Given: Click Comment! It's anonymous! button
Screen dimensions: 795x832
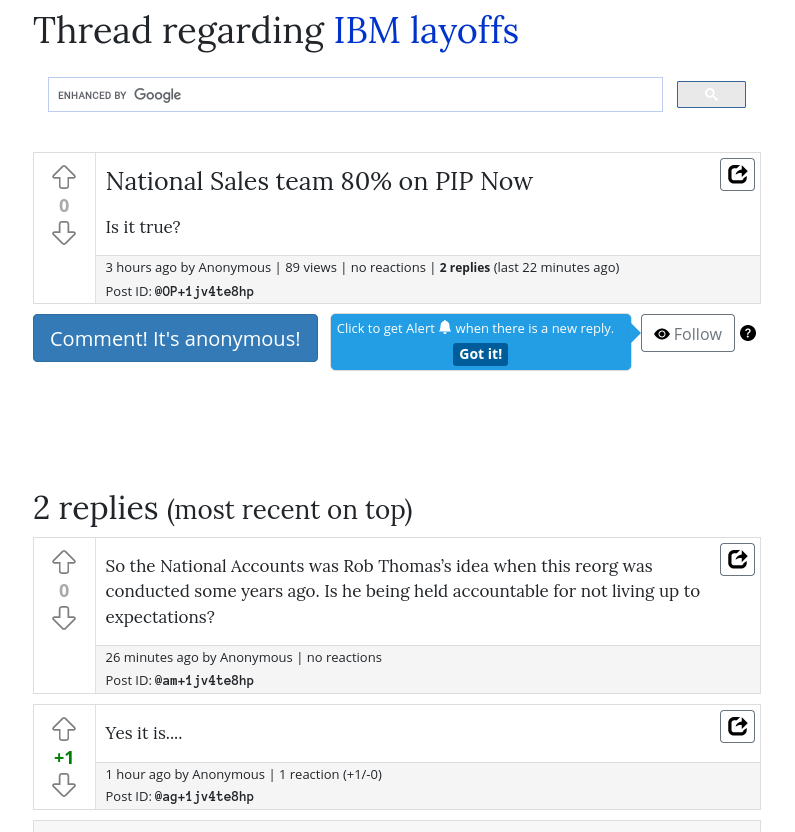Looking at the screenshot, I should click(x=175, y=338).
